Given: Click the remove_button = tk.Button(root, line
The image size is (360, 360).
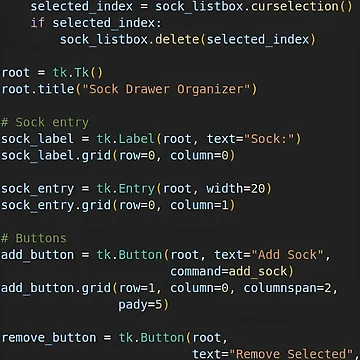Looking at the screenshot, I should click(115, 338).
